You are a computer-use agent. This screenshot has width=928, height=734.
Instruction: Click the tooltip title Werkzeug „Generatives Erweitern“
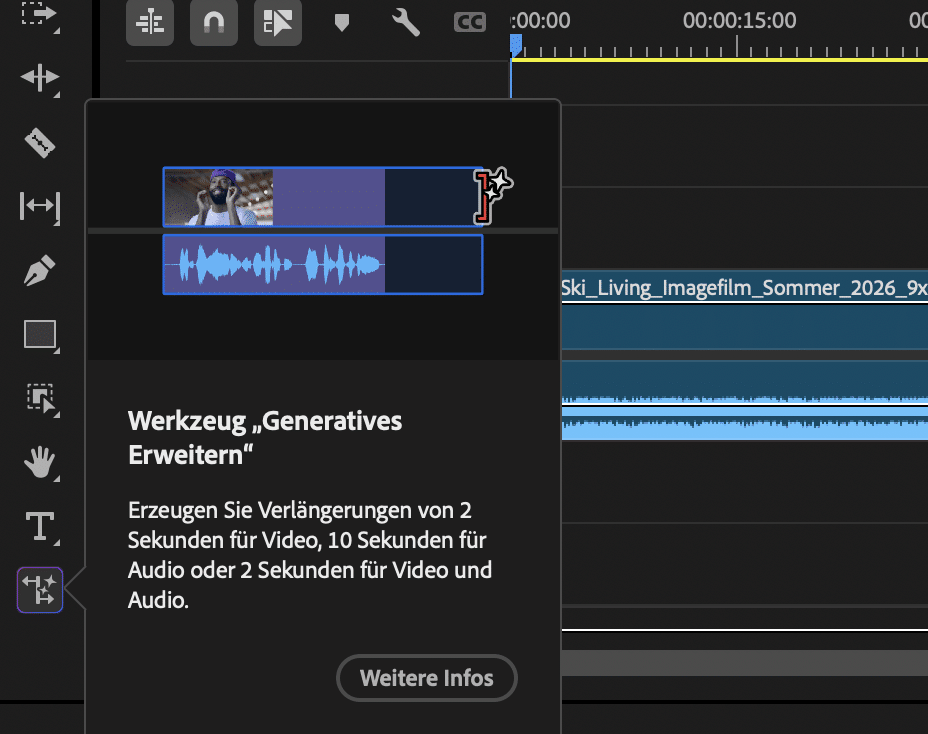coord(265,438)
